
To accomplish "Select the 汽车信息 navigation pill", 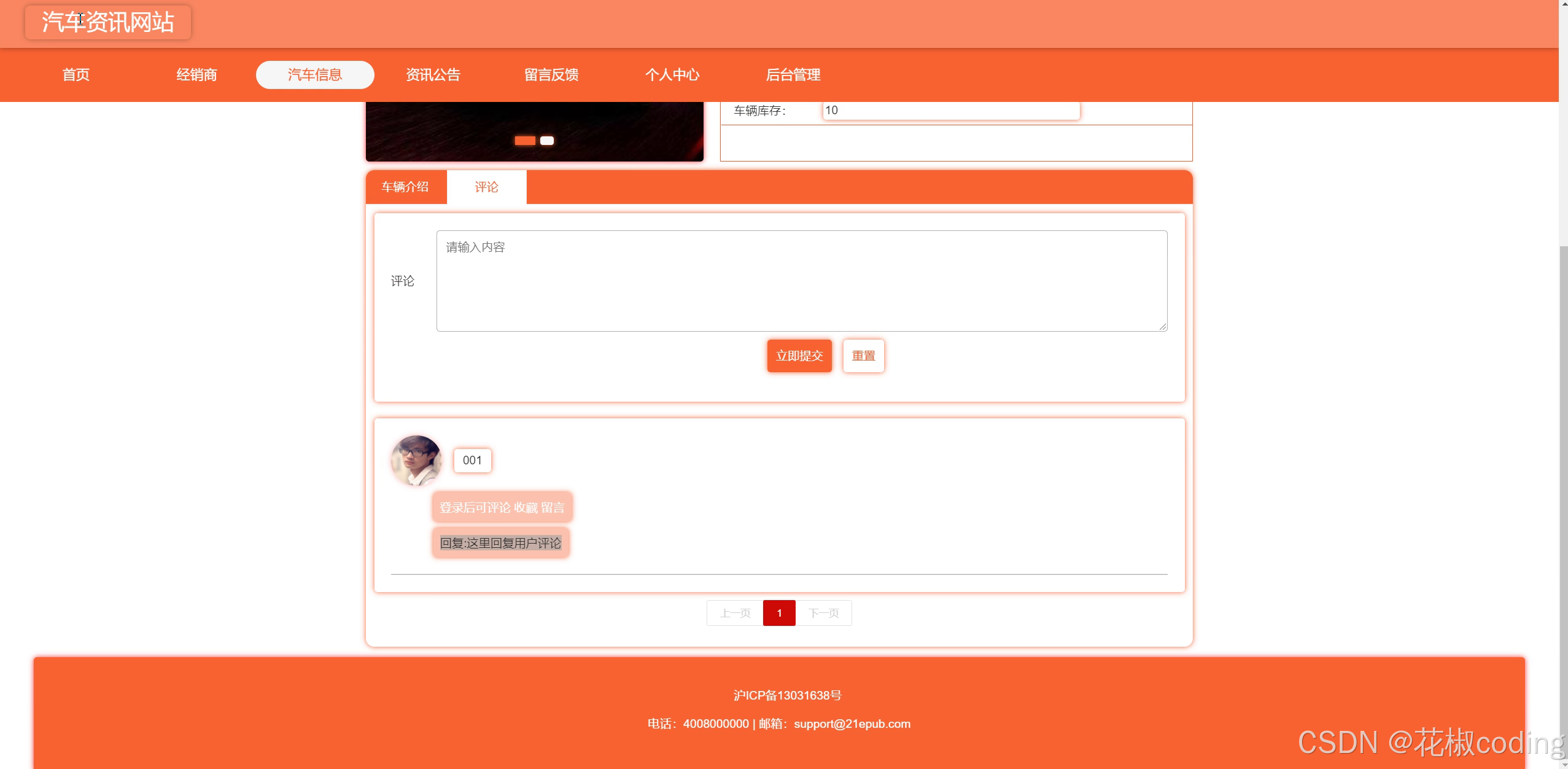I will (315, 75).
